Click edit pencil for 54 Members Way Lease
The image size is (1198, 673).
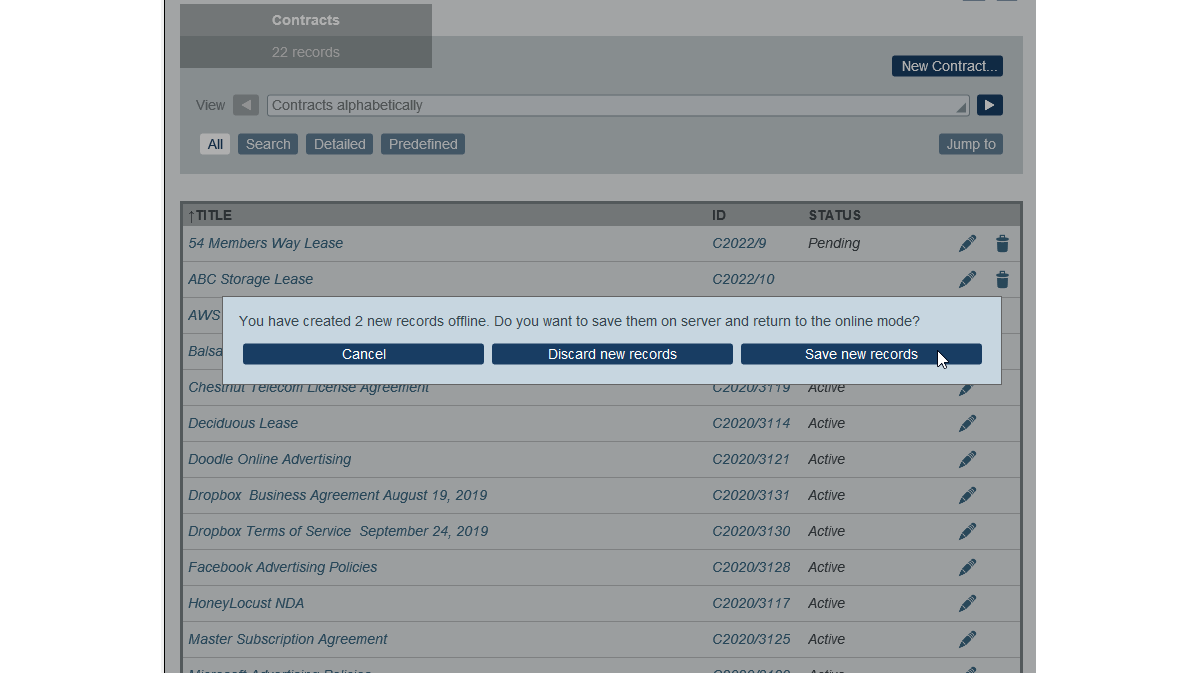967,244
